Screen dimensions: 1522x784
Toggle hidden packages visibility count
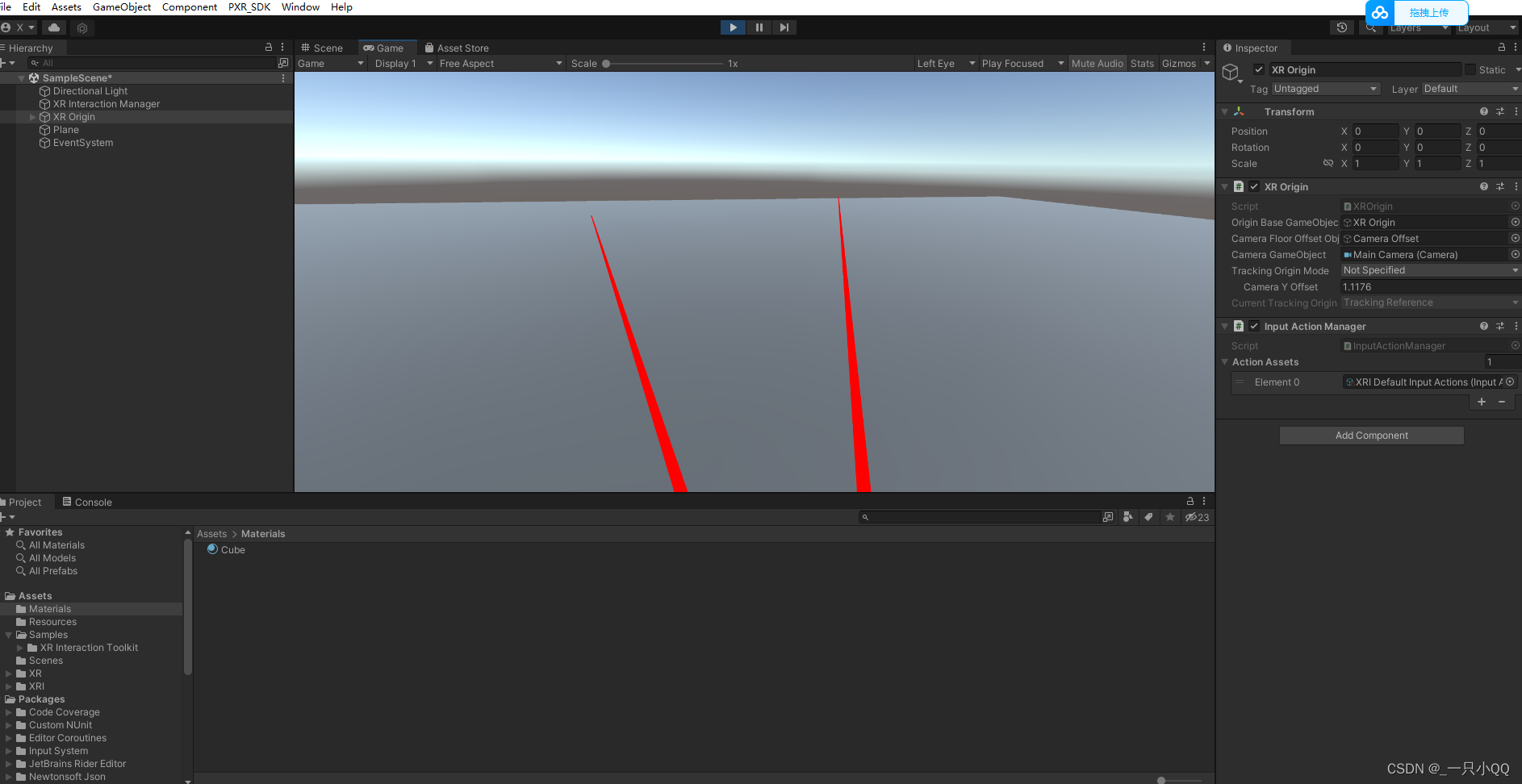[x=1197, y=518]
